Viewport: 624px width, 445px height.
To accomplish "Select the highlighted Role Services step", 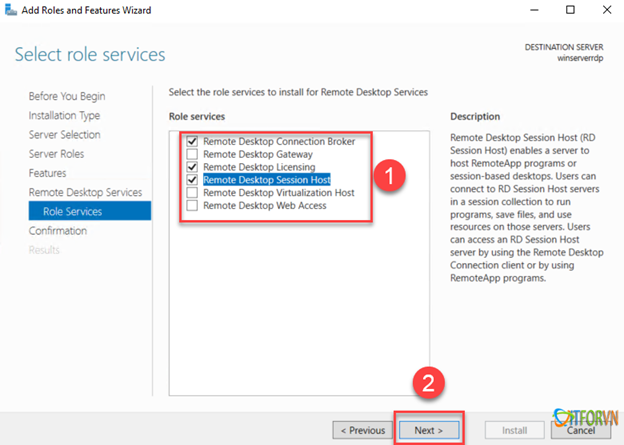I will (x=71, y=211).
